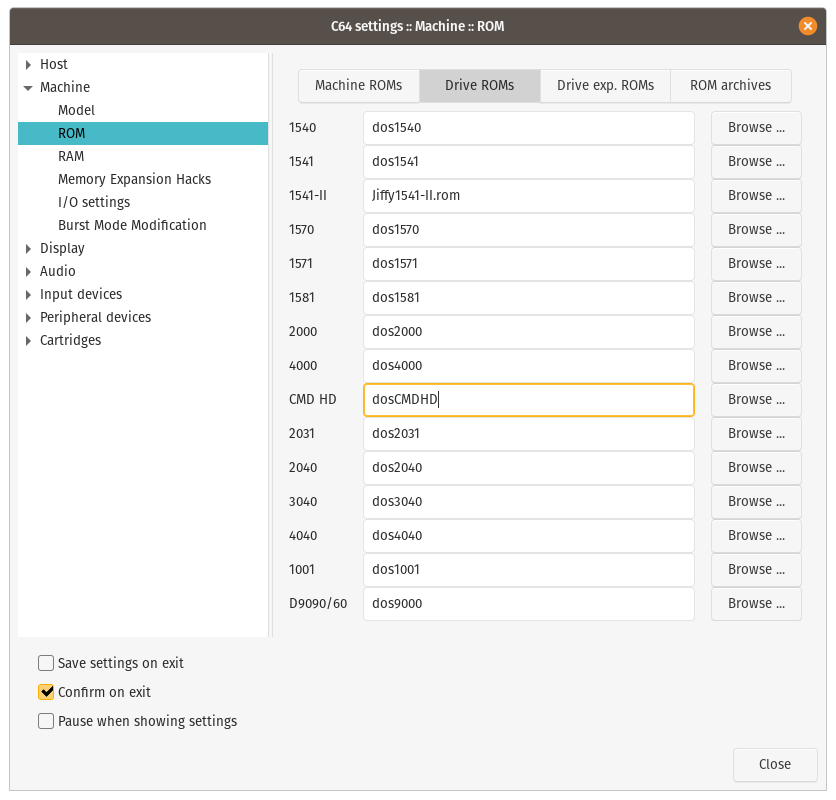Close the C64 settings dialog via orange X
This screenshot has height=800, width=836.
(807, 26)
